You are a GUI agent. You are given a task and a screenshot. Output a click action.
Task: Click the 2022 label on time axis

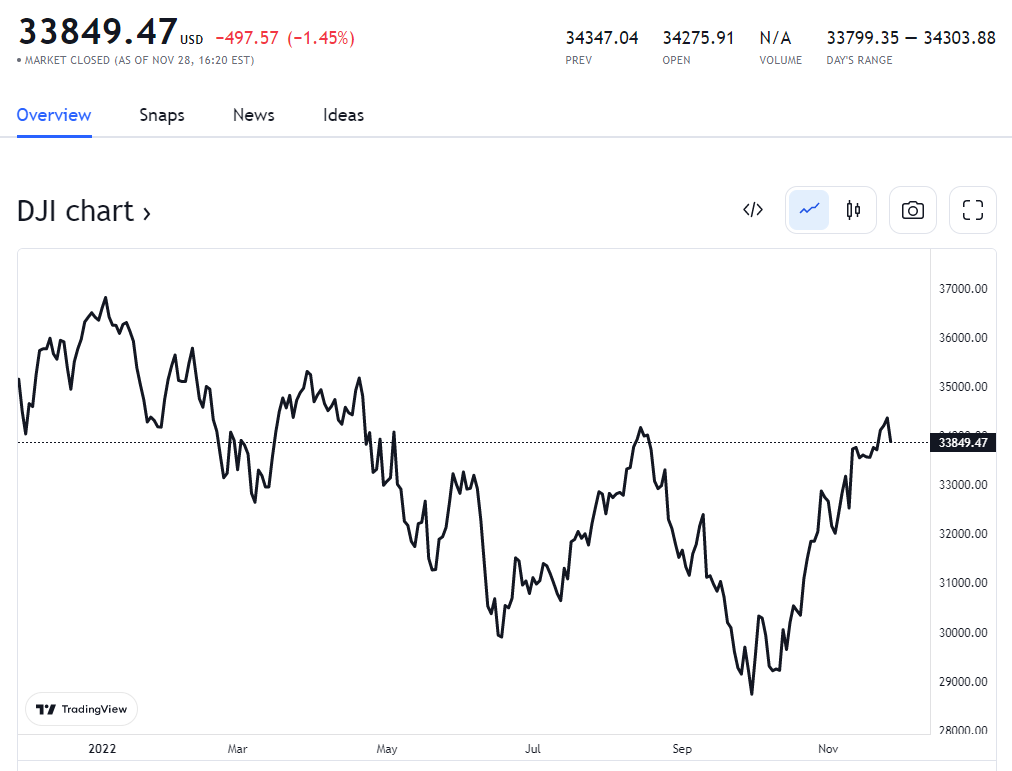(x=103, y=748)
